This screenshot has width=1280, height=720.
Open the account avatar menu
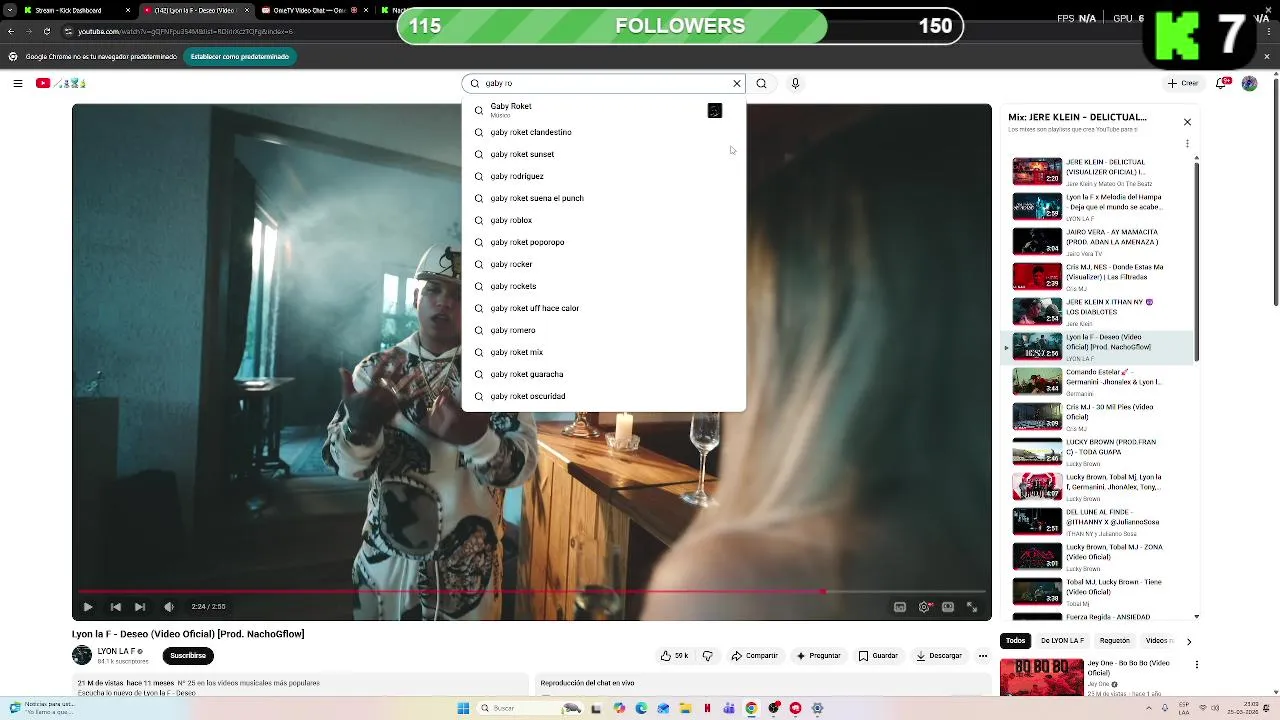(x=1249, y=84)
